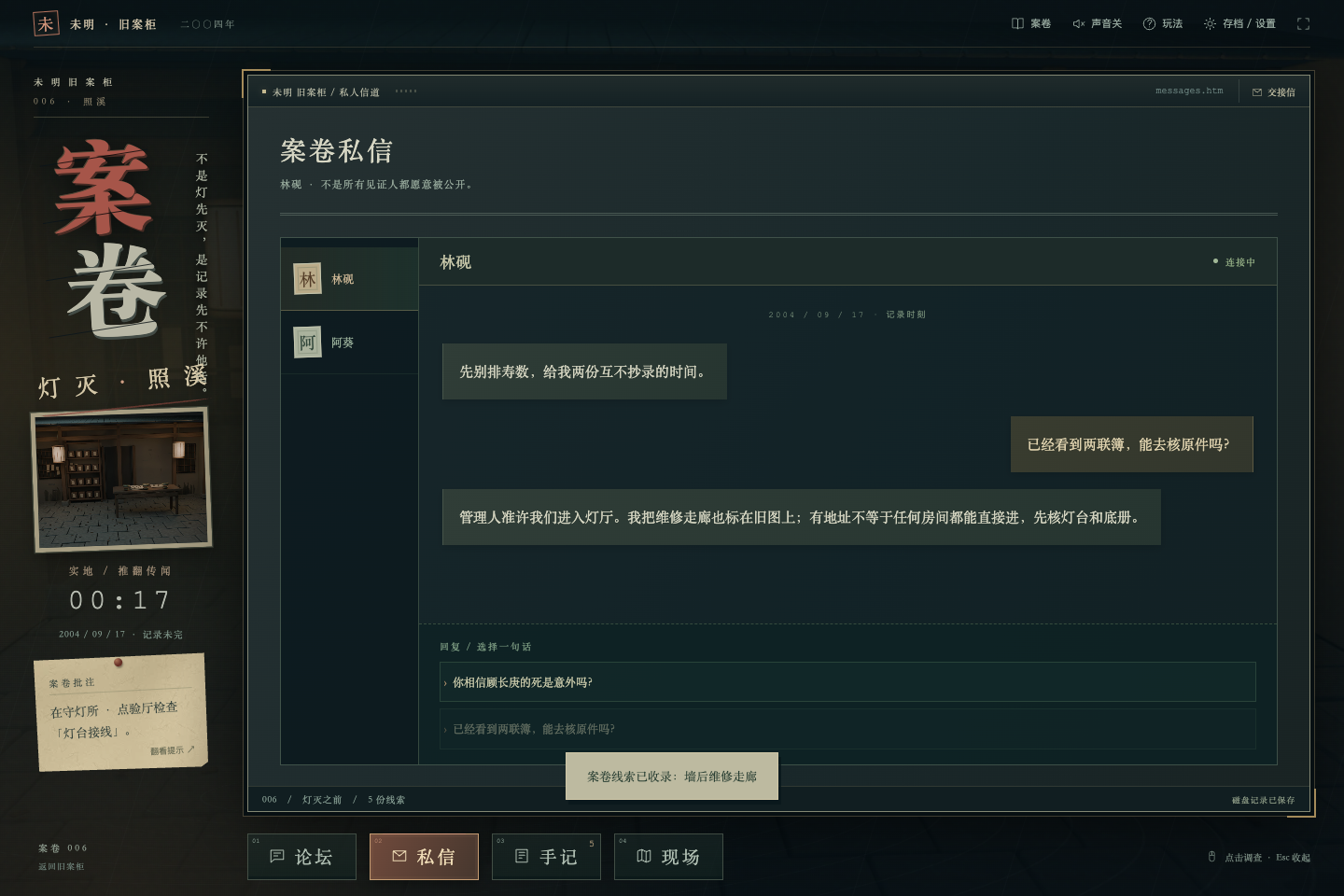Click the map icon on 现场
The image size is (1344, 896).
pyautogui.click(x=644, y=856)
